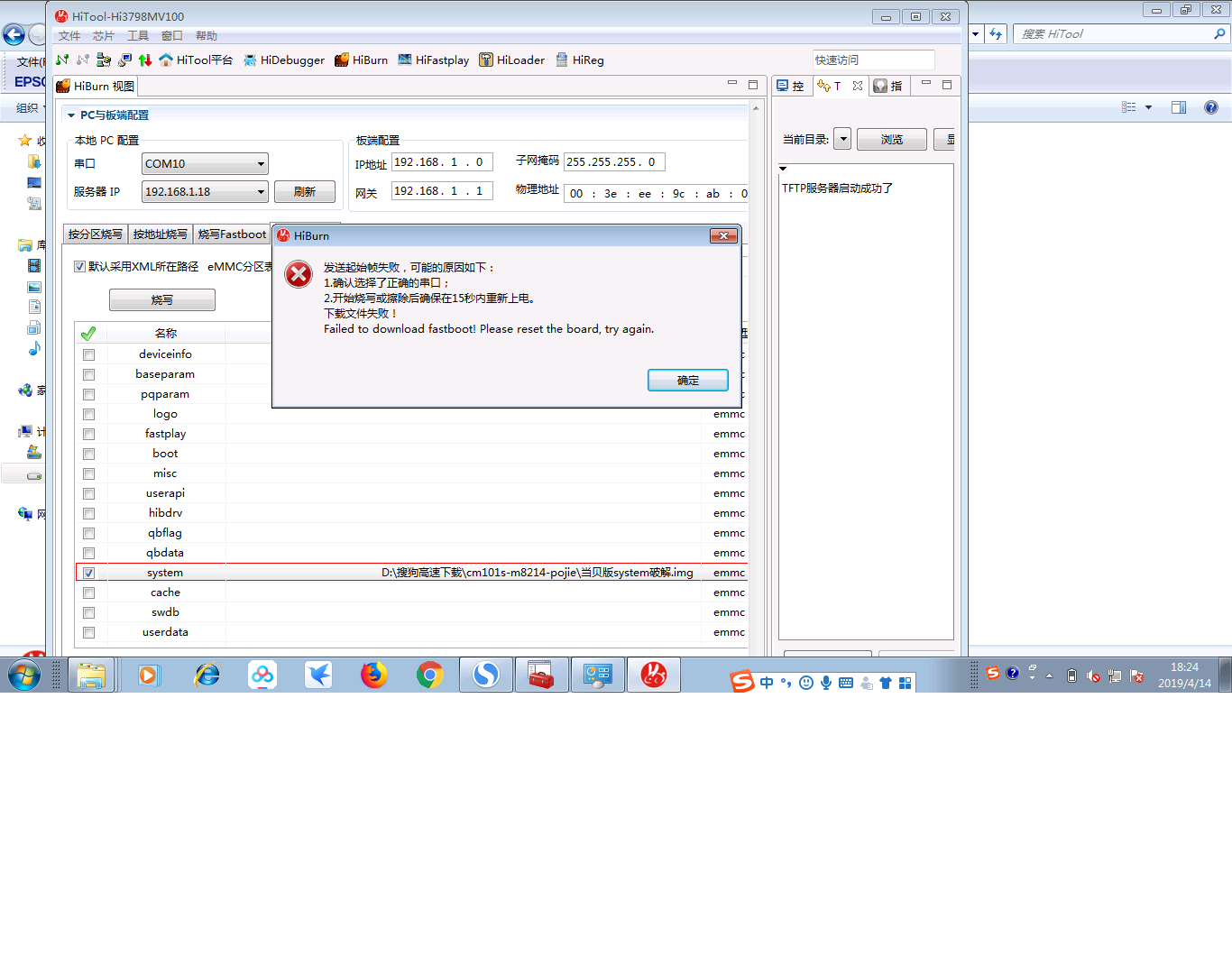This screenshot has height=974, width=1232.
Task: Check the baseparam partition checkbox
Action: pos(88,374)
